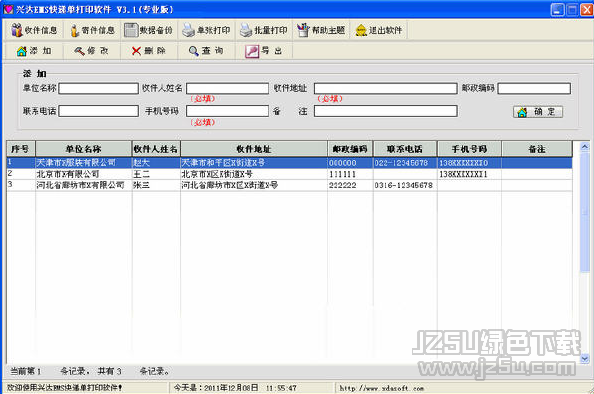Click status bar website URL

coord(381,388)
